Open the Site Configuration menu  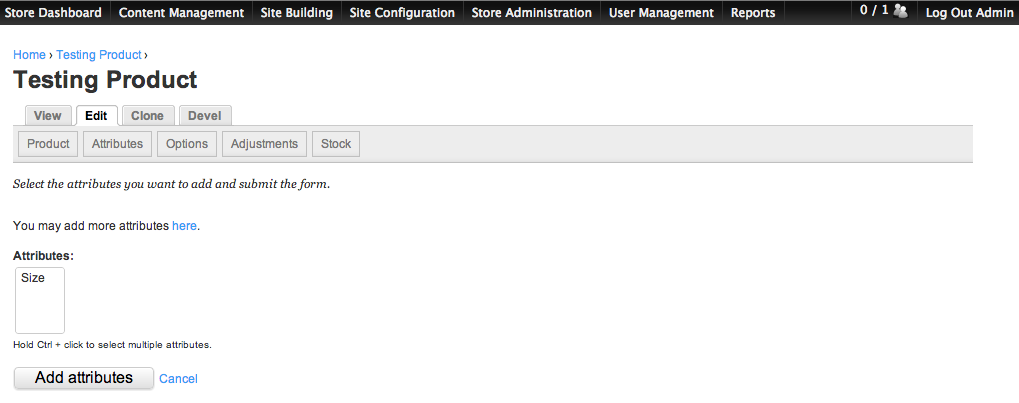[402, 12]
